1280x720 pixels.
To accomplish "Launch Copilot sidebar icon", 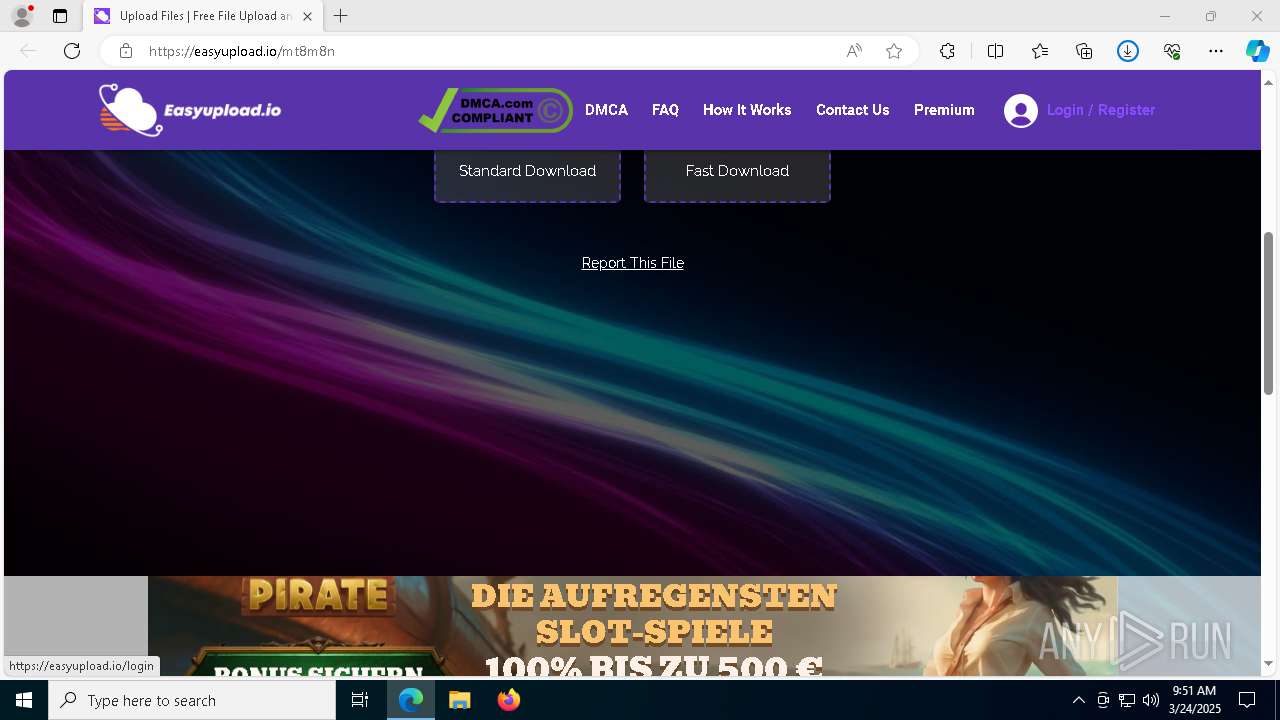I will pos(1258,51).
